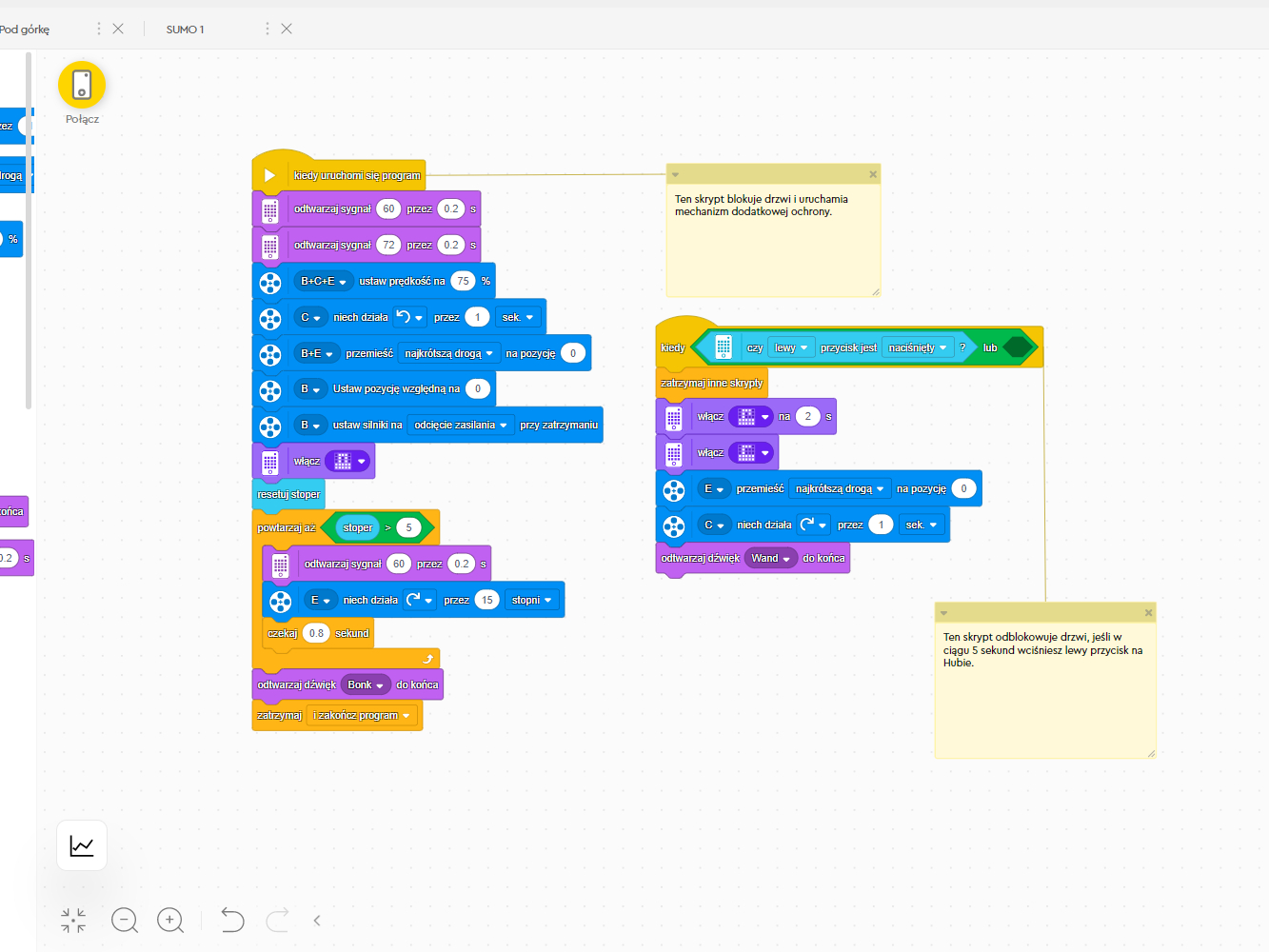Fit blocks to screen icon

(x=73, y=920)
